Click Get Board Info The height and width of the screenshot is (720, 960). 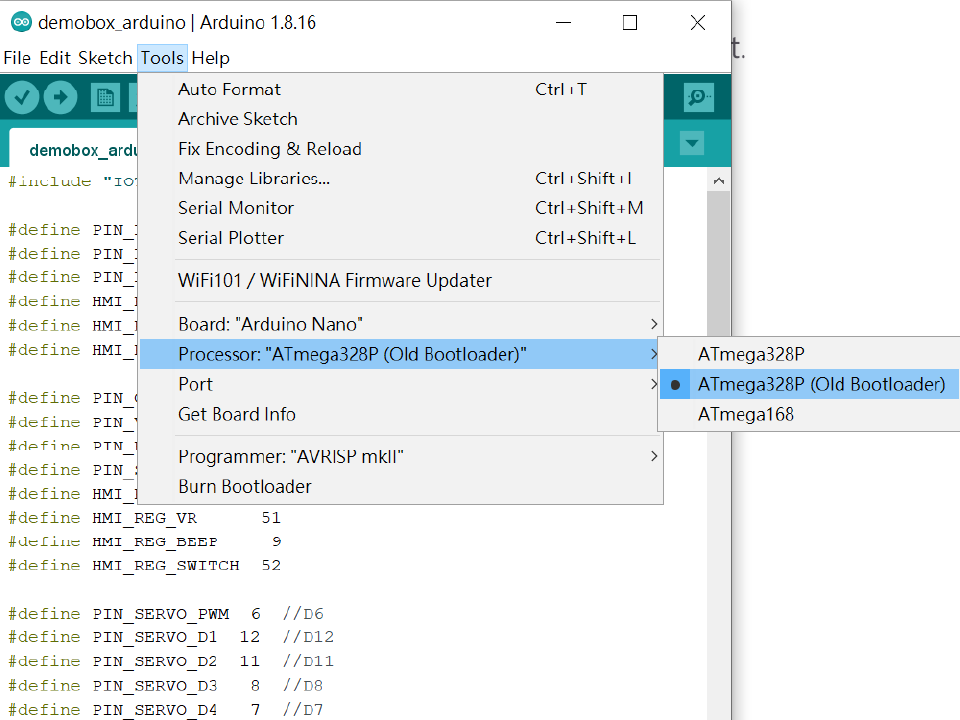click(237, 414)
